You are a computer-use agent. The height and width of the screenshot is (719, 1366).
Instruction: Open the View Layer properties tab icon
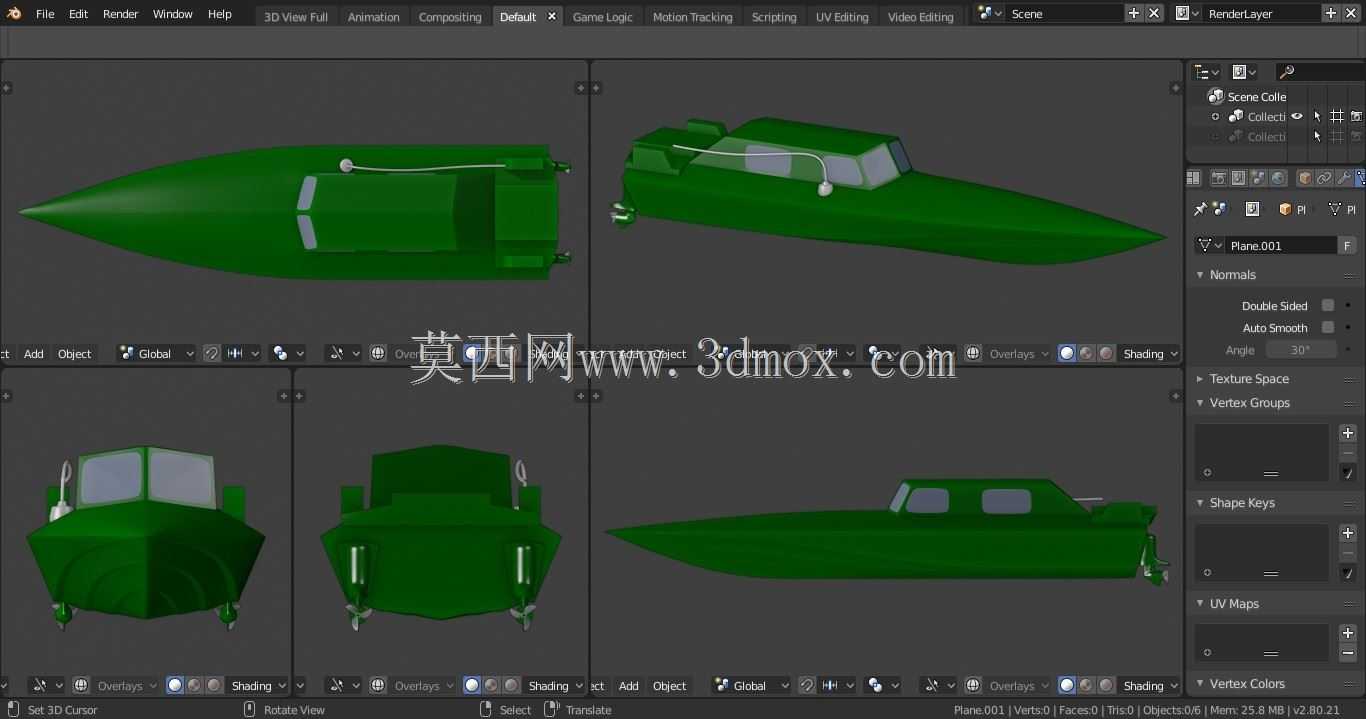coord(1238,178)
